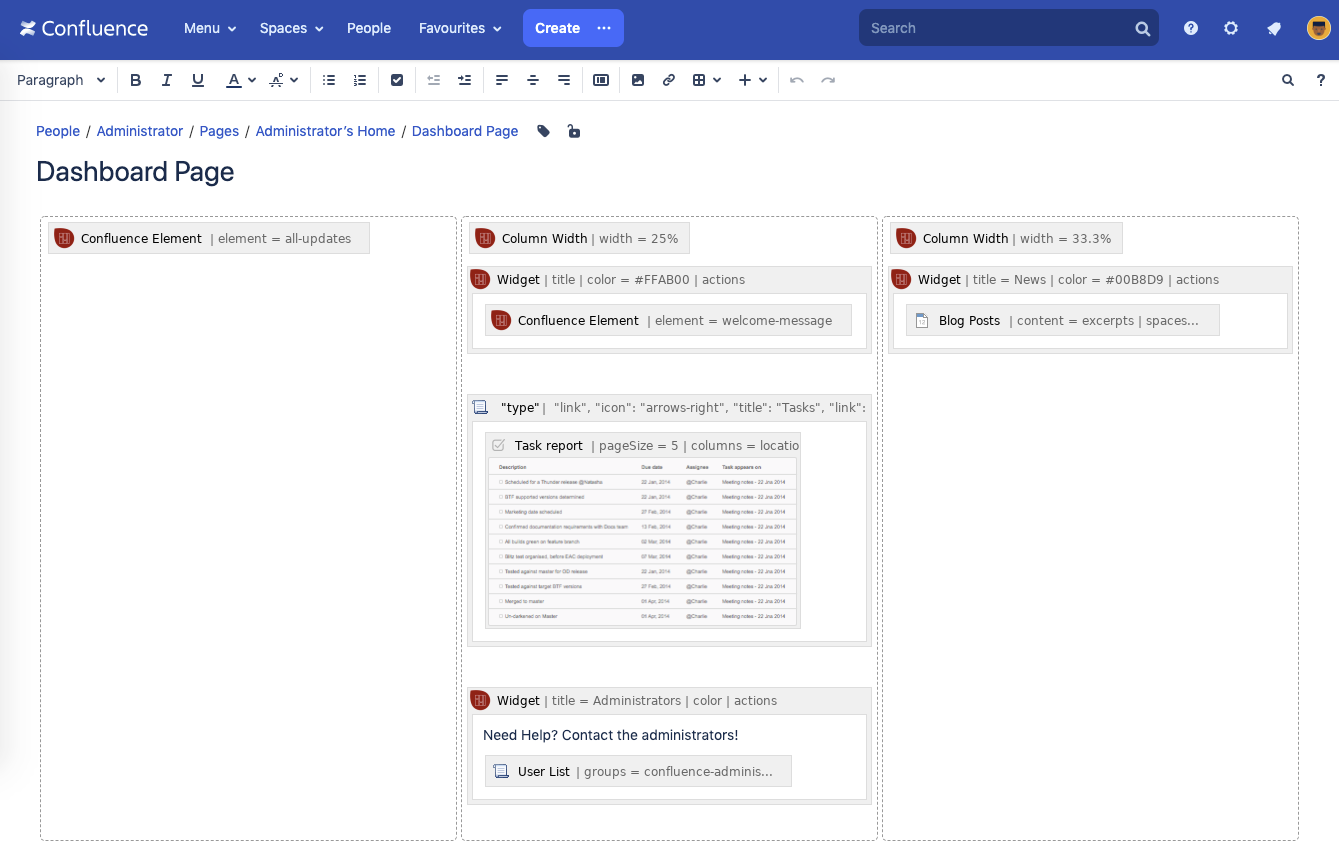Open the People breadcrumb link
Viewport: 1339px width, 867px height.
[58, 131]
